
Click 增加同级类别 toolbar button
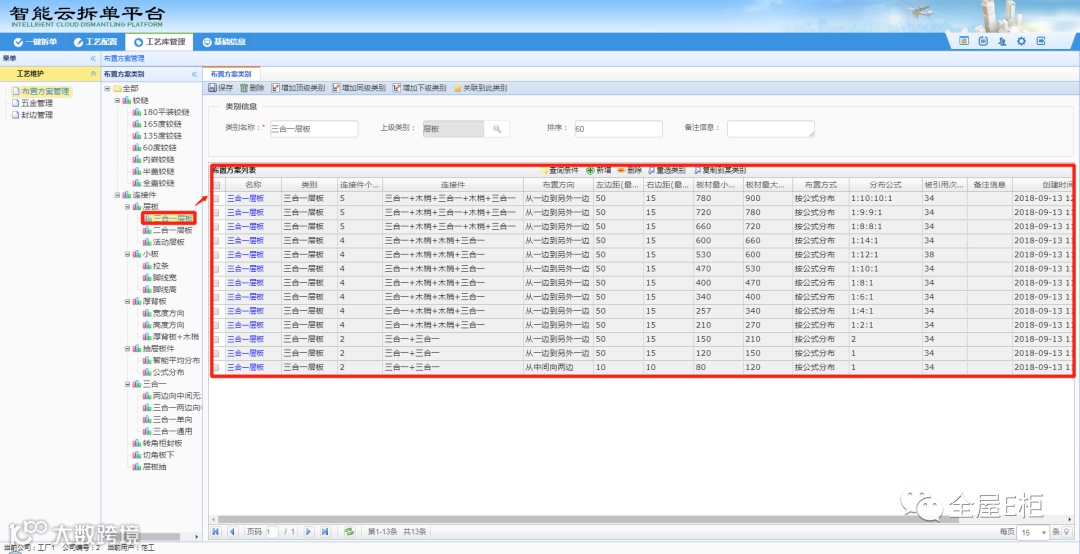click(x=359, y=88)
